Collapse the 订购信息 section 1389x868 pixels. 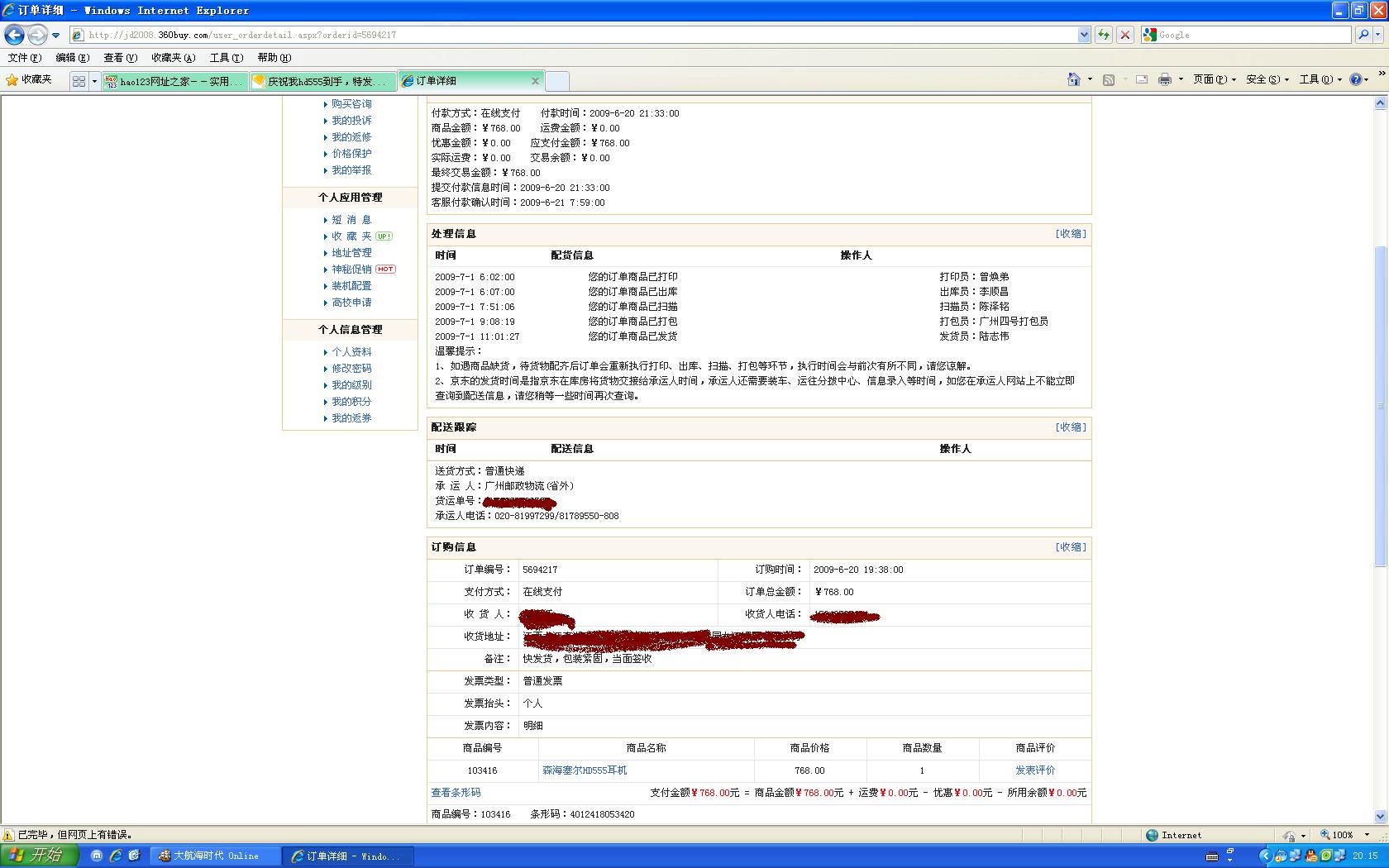(1071, 547)
